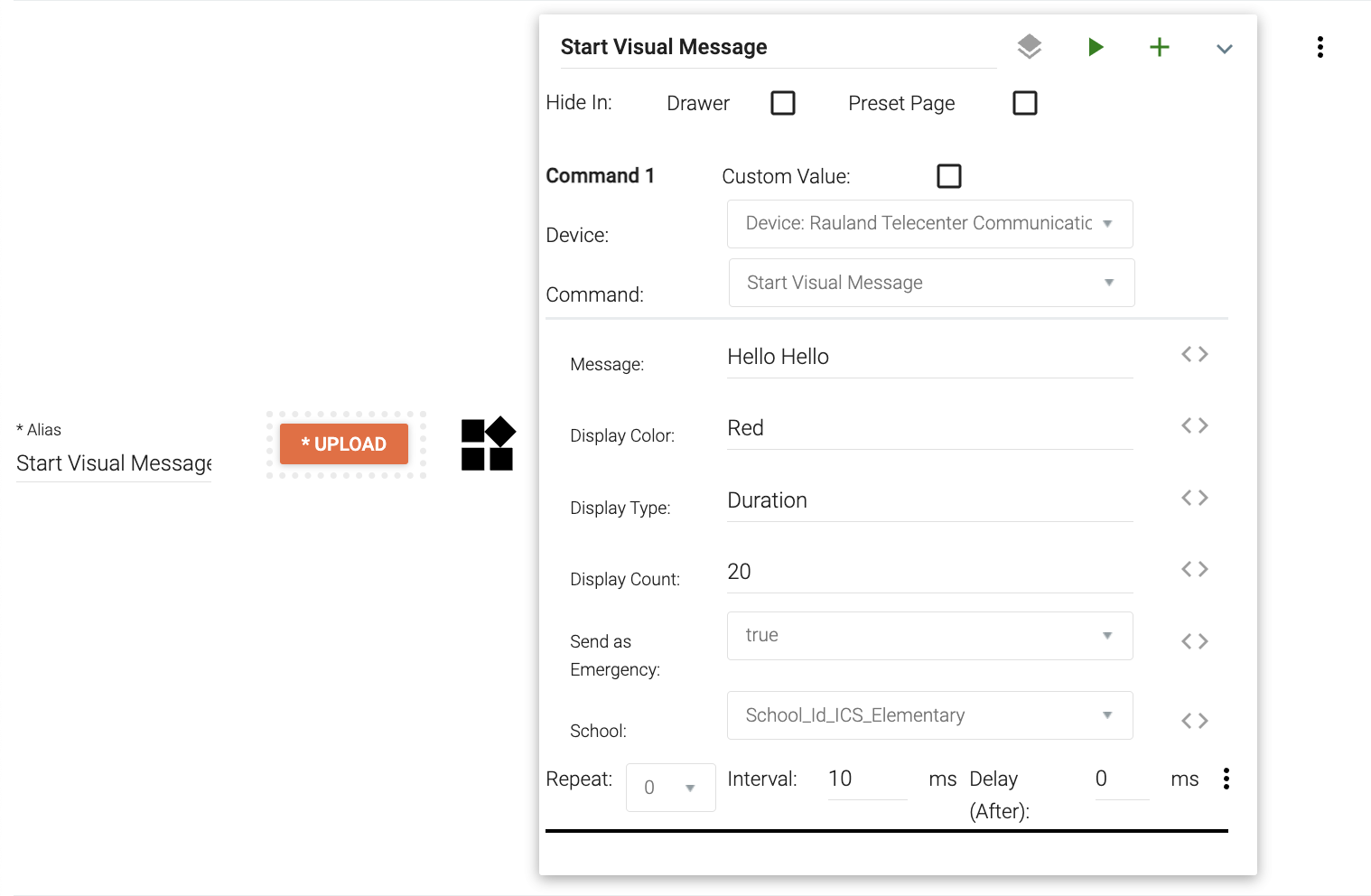Open the far-right three-dot menu

click(x=1320, y=47)
